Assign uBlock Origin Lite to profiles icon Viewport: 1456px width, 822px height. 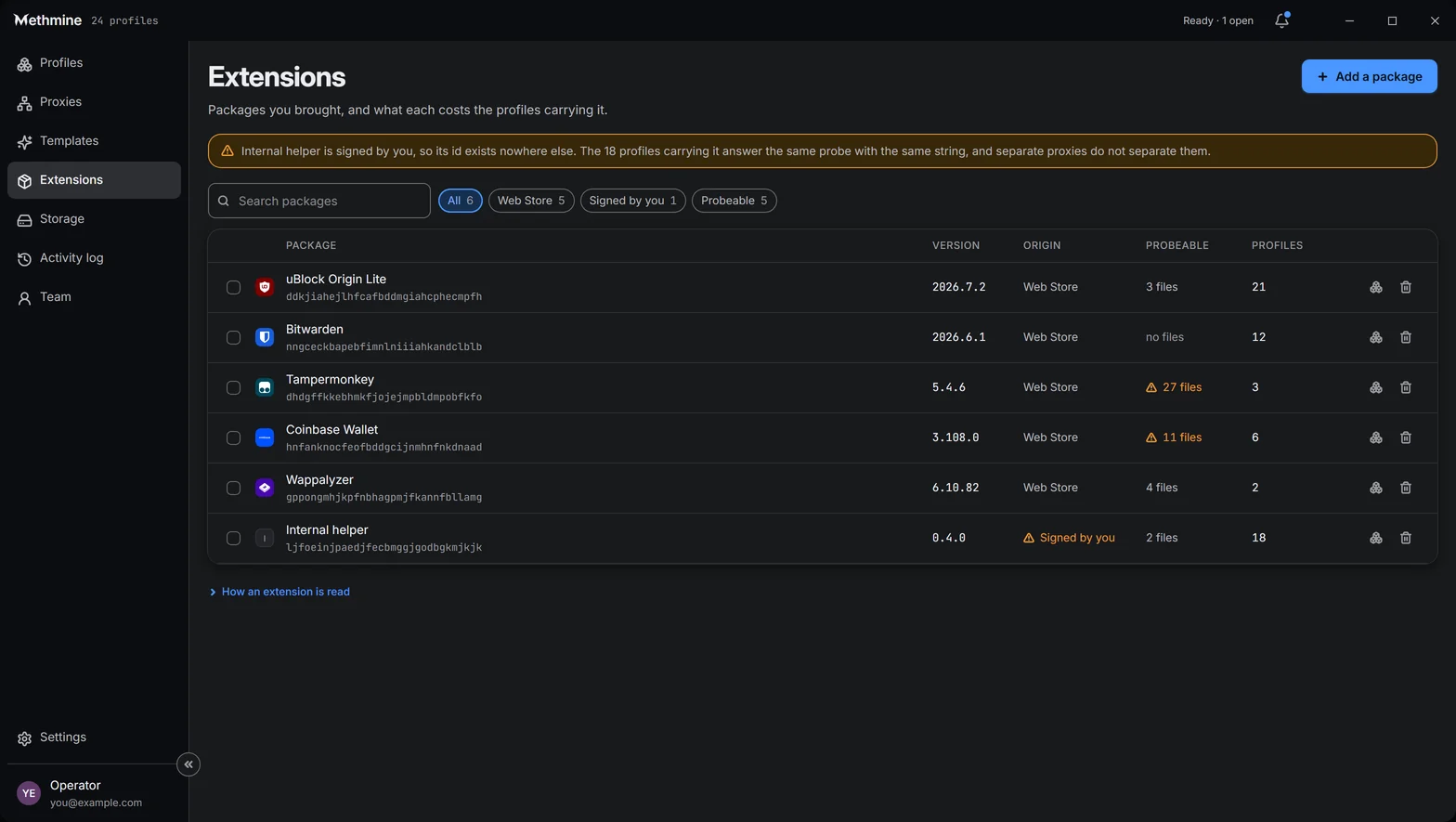tap(1376, 287)
